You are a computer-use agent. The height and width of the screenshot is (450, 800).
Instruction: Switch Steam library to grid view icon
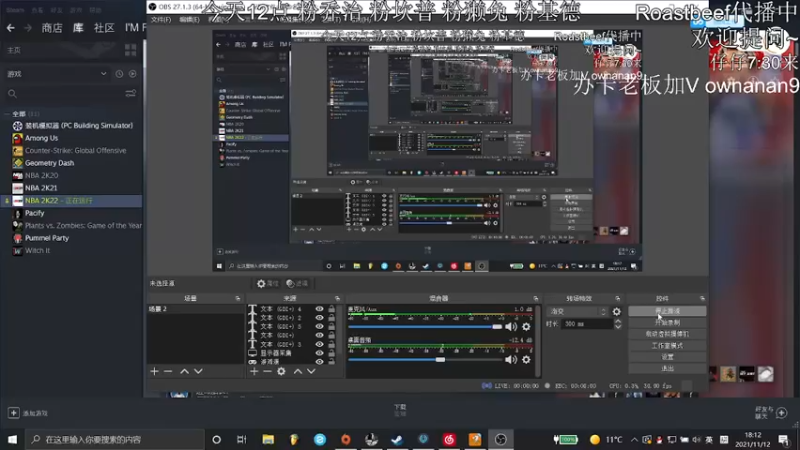[131, 49]
